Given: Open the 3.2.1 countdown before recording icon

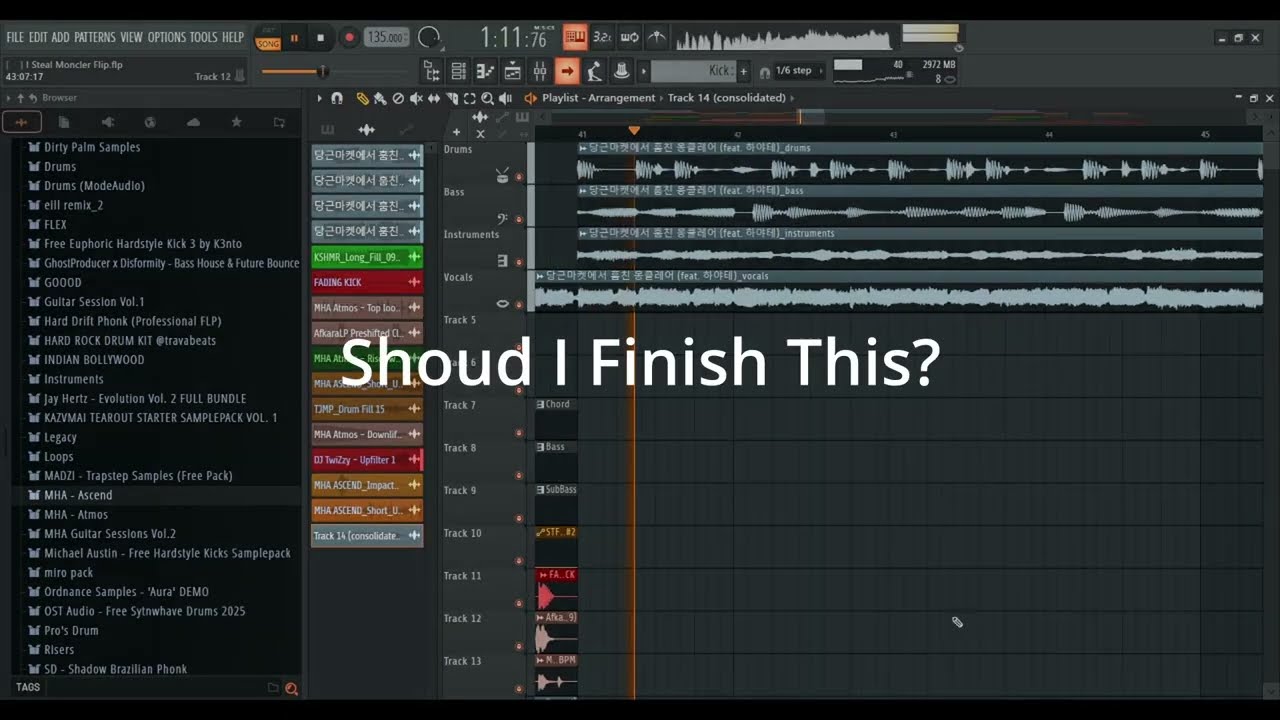Looking at the screenshot, I should click(602, 38).
